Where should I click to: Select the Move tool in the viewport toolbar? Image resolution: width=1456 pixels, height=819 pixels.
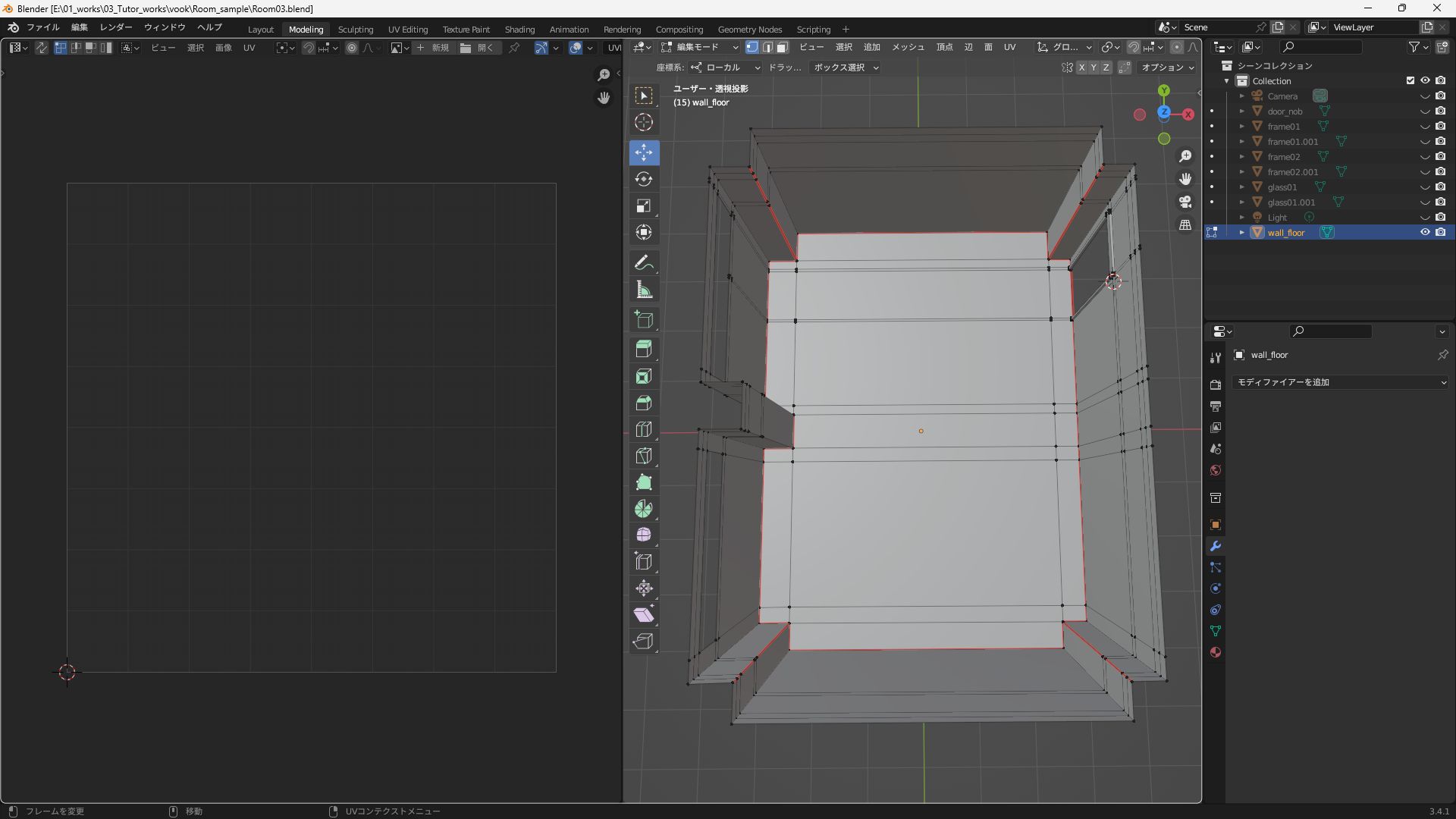click(x=644, y=152)
